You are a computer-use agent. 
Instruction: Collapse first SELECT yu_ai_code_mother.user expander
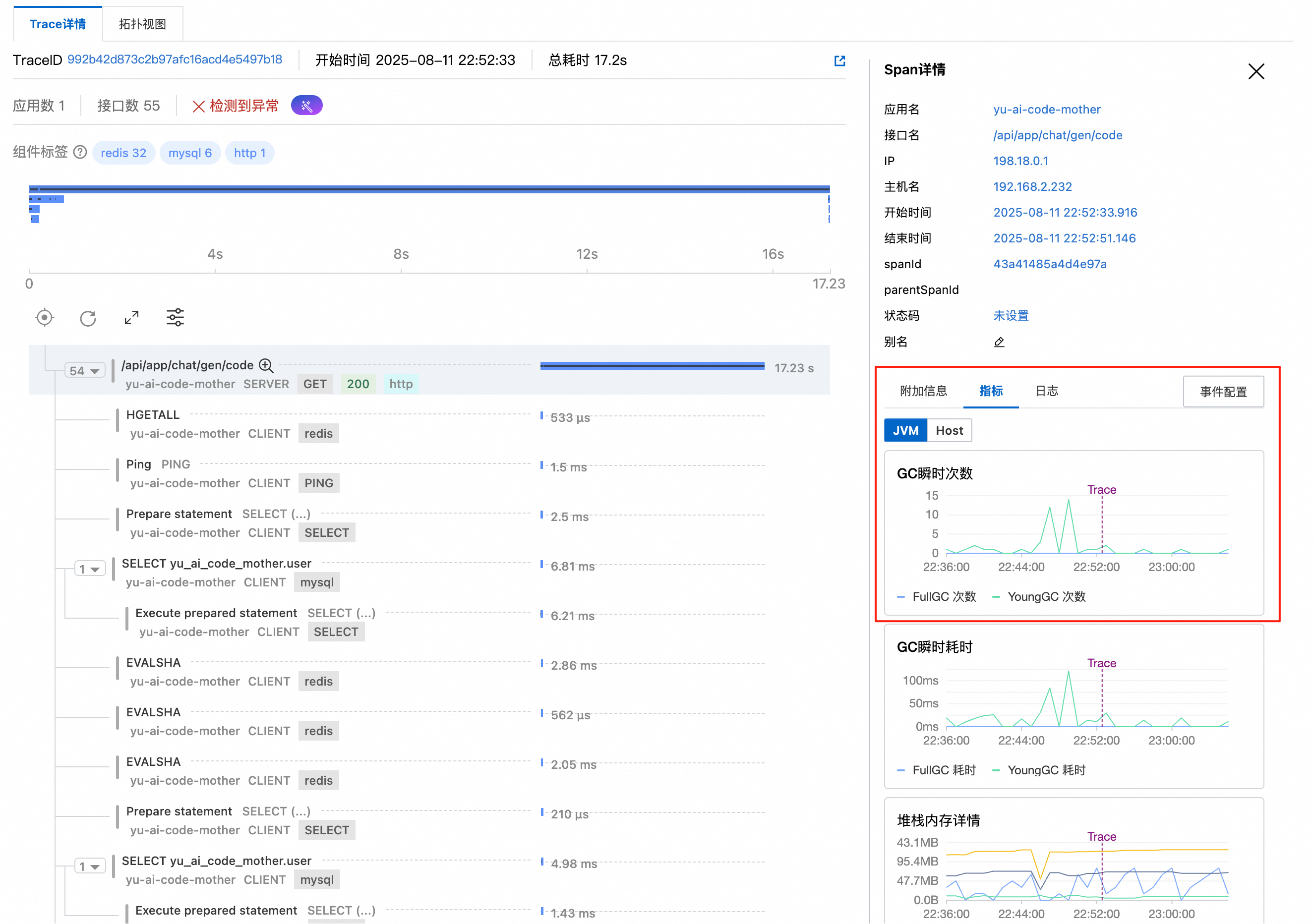pyautogui.click(x=89, y=569)
